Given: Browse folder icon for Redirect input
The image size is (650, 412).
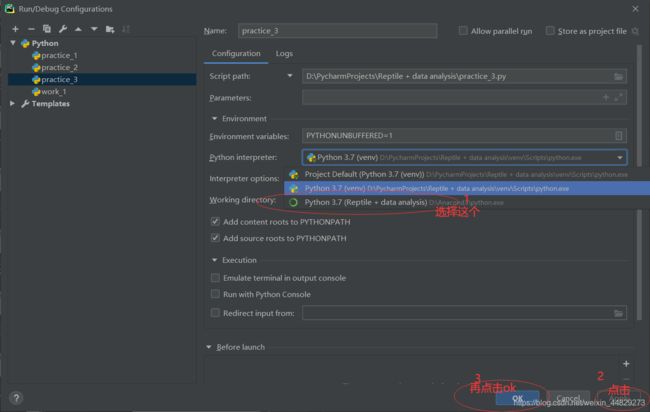Looking at the screenshot, I should [618, 313].
